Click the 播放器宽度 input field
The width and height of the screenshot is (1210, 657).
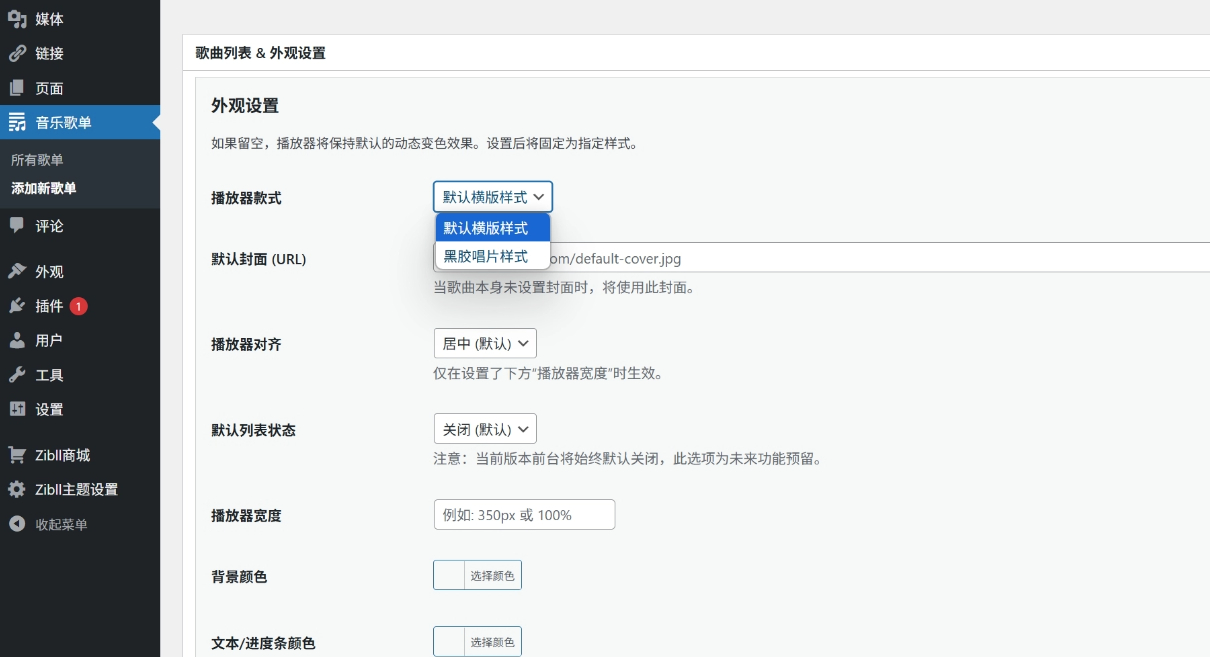tap(524, 515)
